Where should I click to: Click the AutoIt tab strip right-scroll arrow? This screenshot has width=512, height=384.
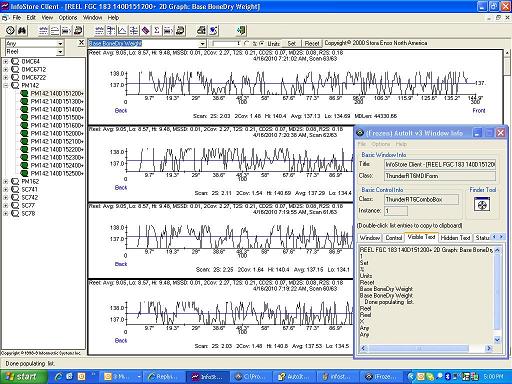pyautogui.click(x=501, y=237)
